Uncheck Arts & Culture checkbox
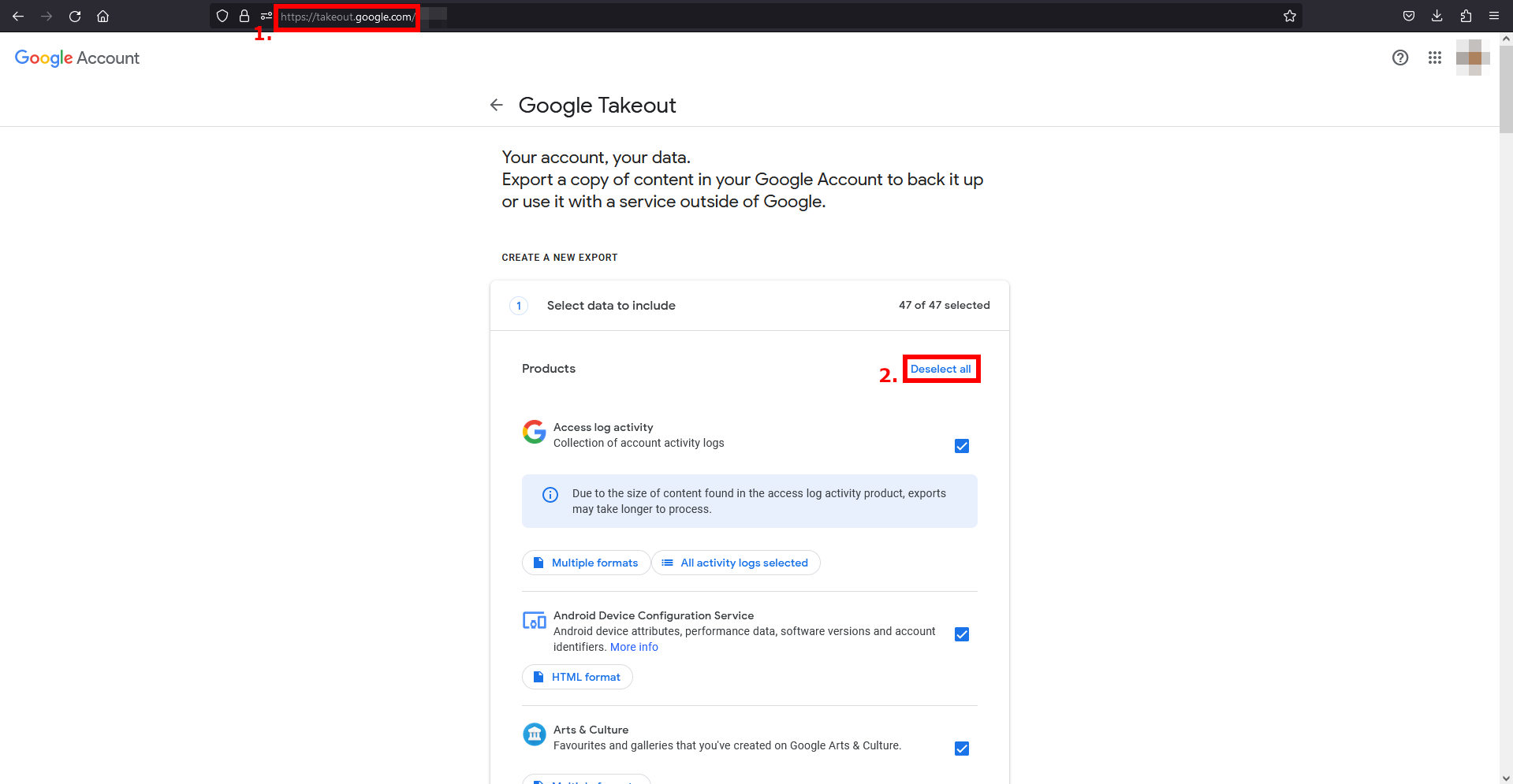Image resolution: width=1513 pixels, height=784 pixels. (x=962, y=749)
